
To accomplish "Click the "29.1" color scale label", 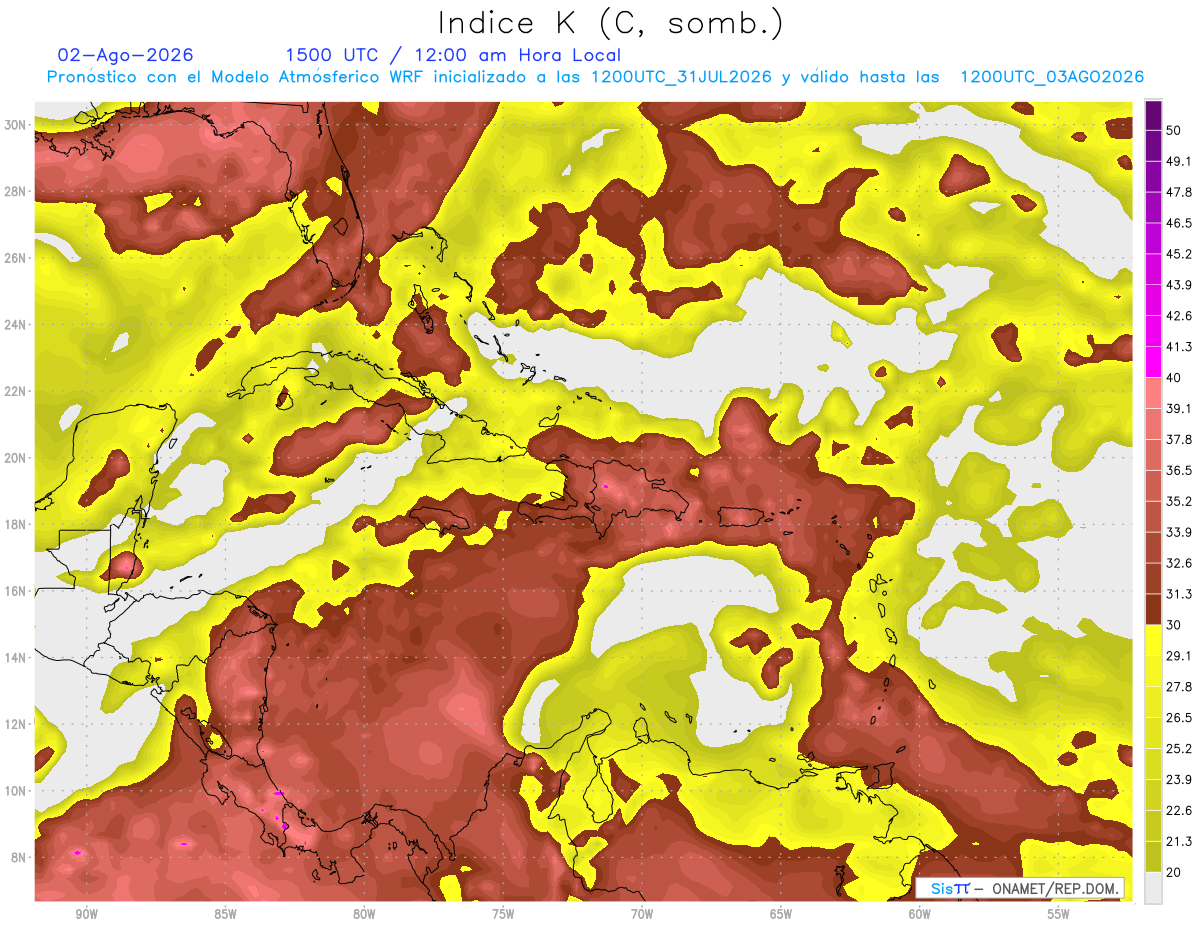I will (1179, 656).
